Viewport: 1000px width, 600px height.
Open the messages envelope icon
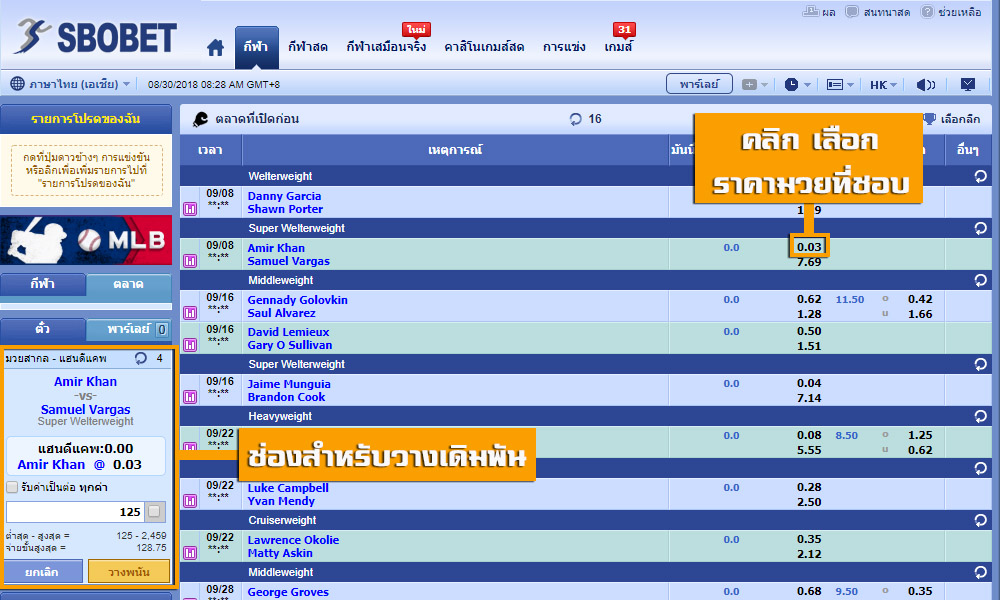[968, 84]
